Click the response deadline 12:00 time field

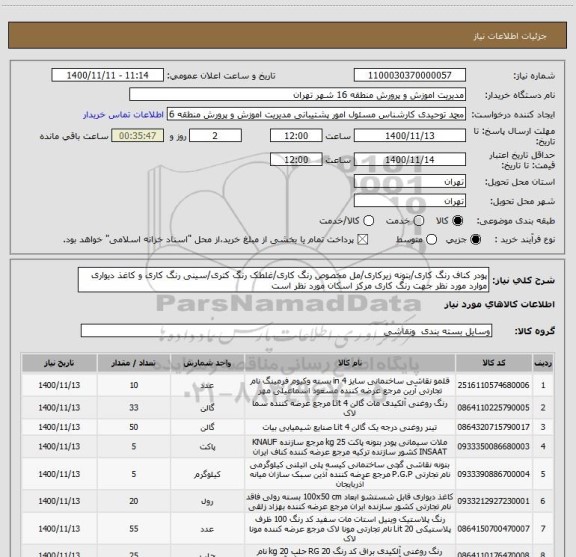coord(296,136)
